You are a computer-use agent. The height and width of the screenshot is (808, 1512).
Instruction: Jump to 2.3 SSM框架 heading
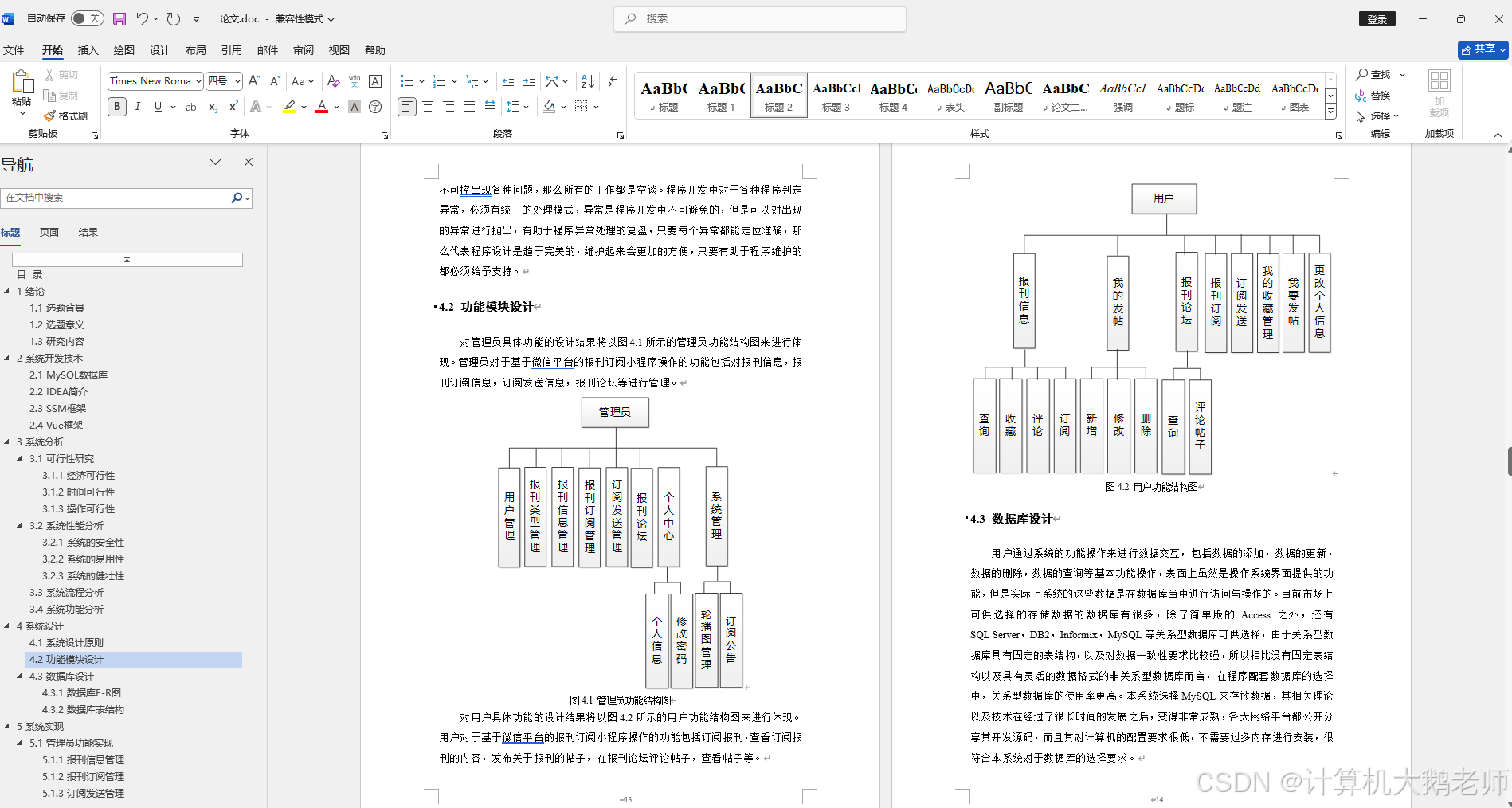click(57, 408)
